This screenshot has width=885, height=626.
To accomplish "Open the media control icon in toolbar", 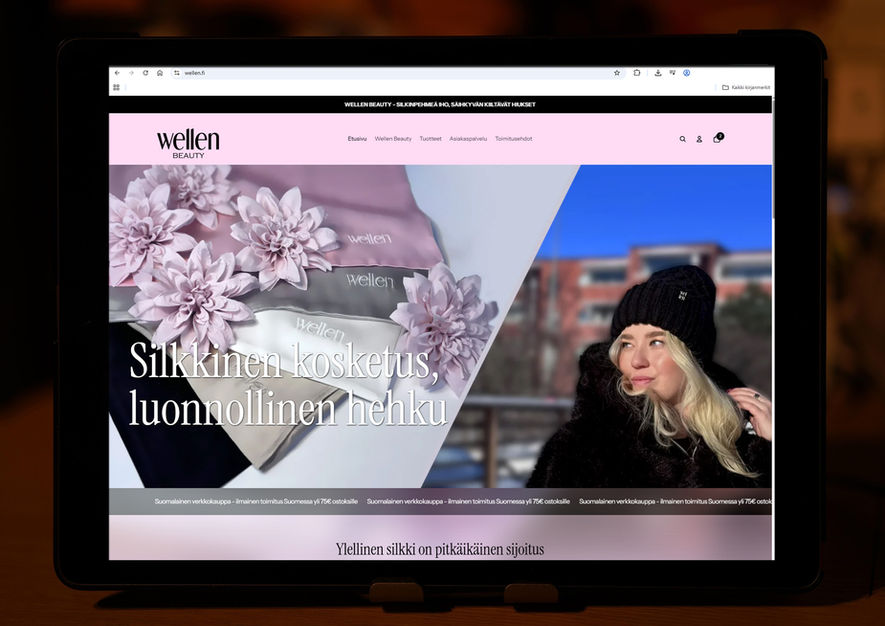I will (672, 73).
